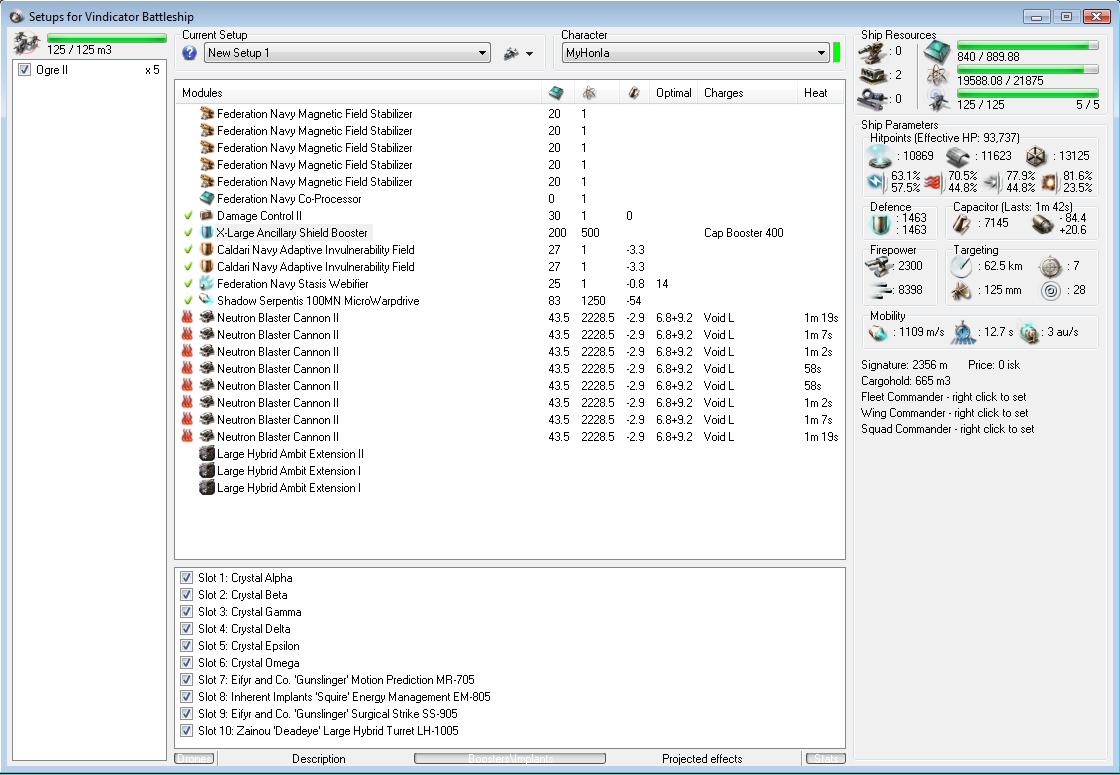Click the defence shield tank icon showing 1463
This screenshot has width=1120, height=775.
coord(879,224)
